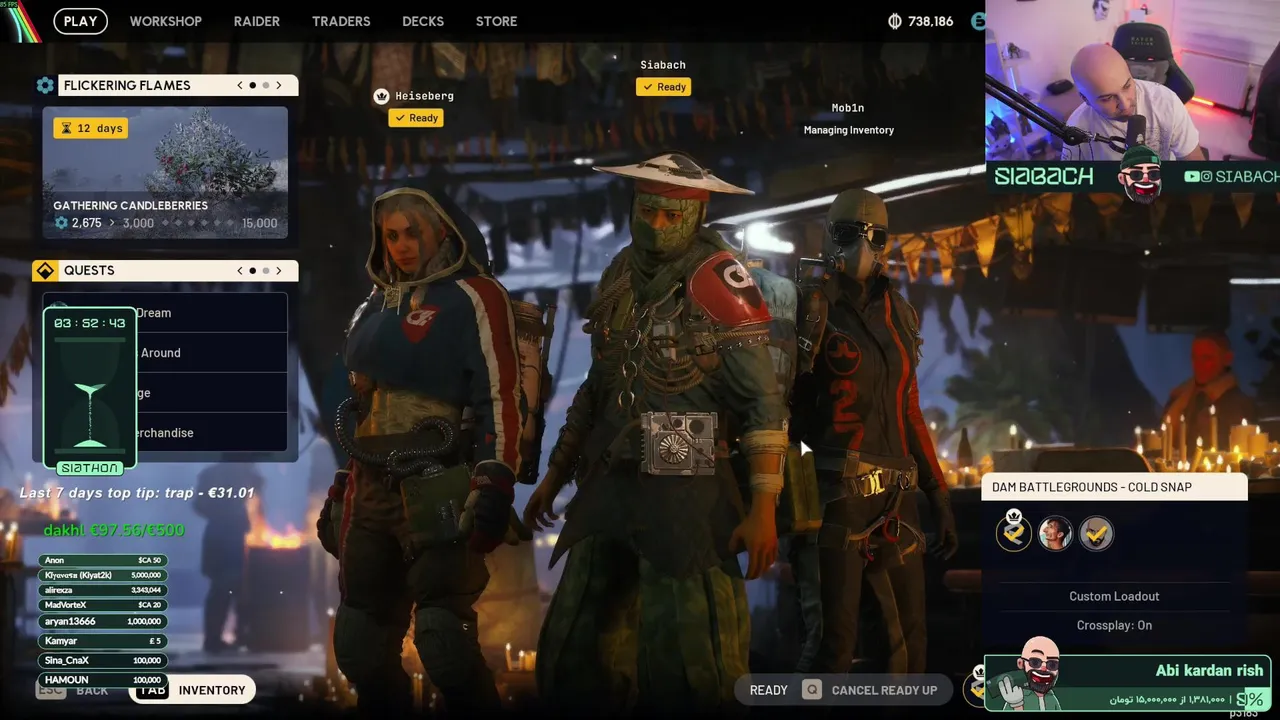Click the MadVorteX donor entry
Viewport: 1280px width, 720px height.
tap(103, 605)
